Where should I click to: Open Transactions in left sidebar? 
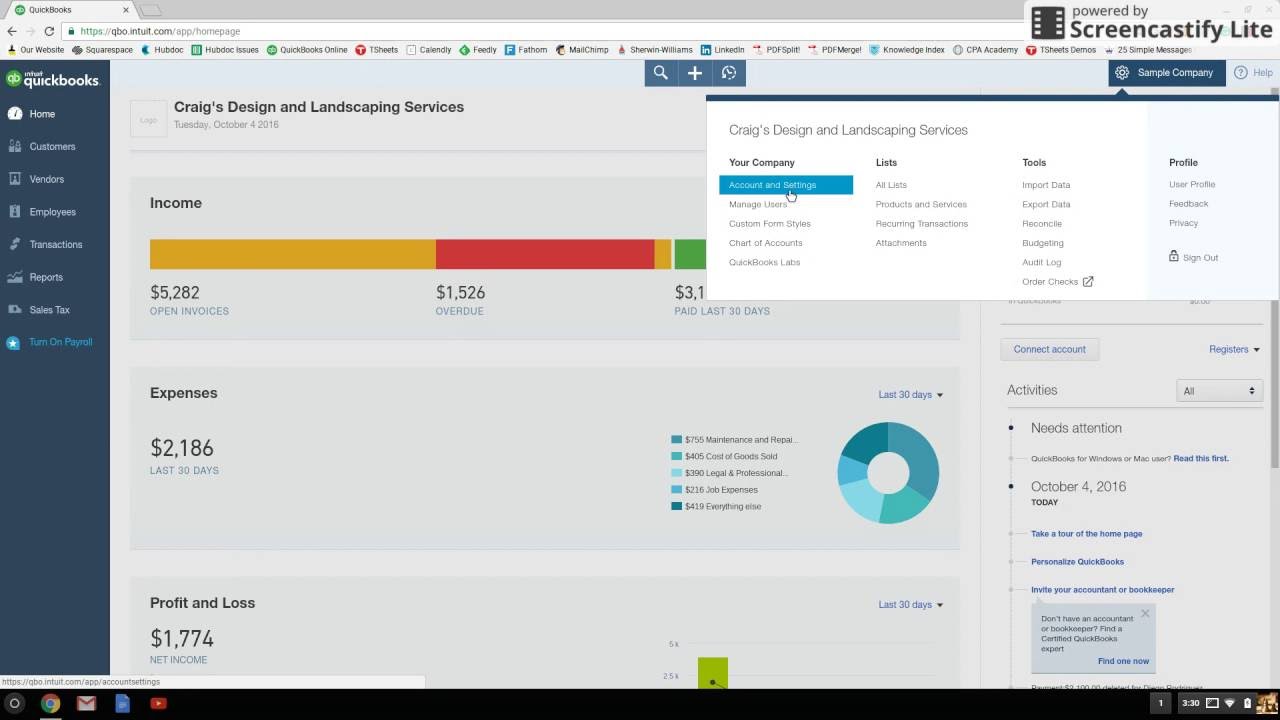55,244
